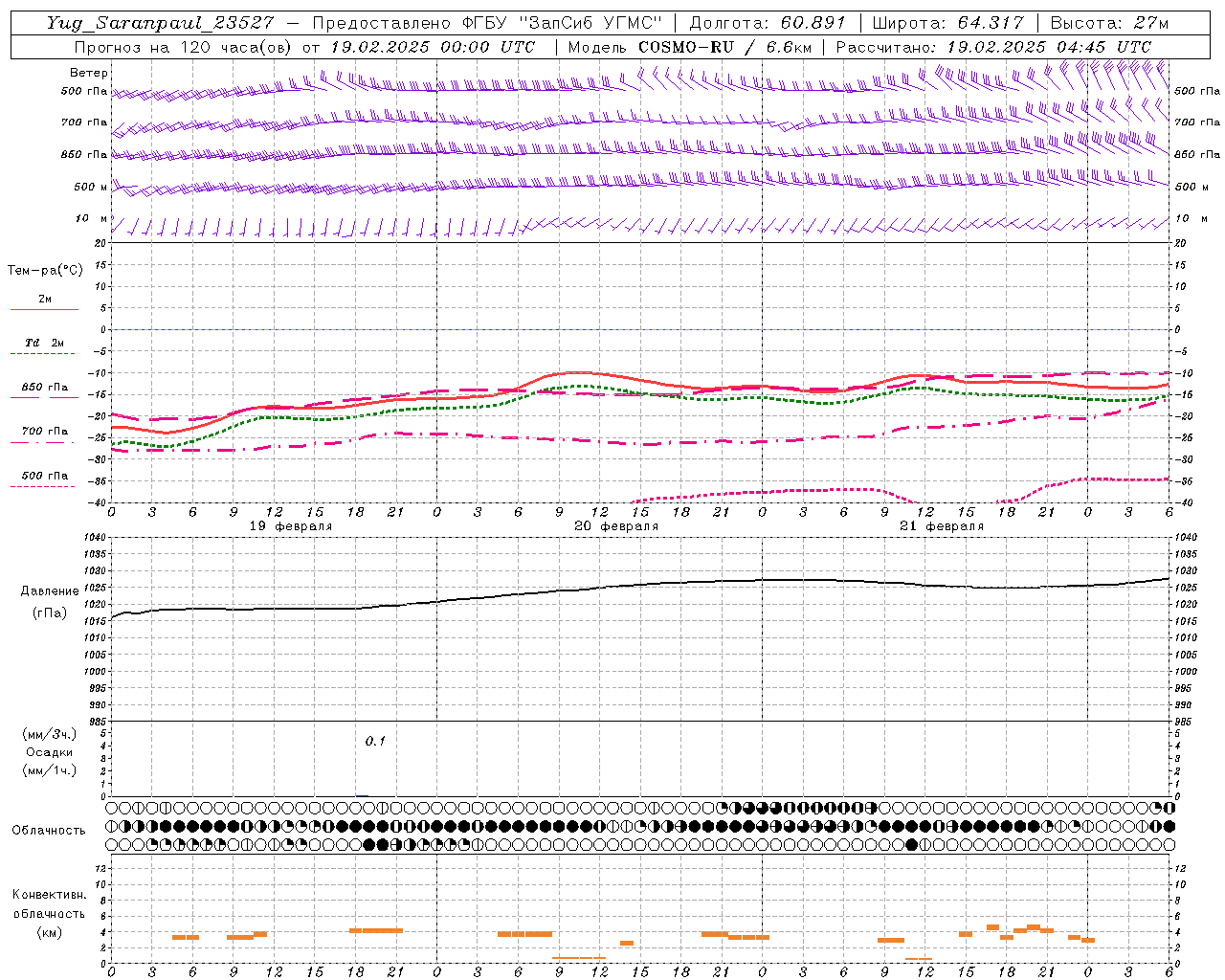Click the elevation text Высота: 27м
The height and width of the screenshot is (980, 1225).
[x=1109, y=23]
